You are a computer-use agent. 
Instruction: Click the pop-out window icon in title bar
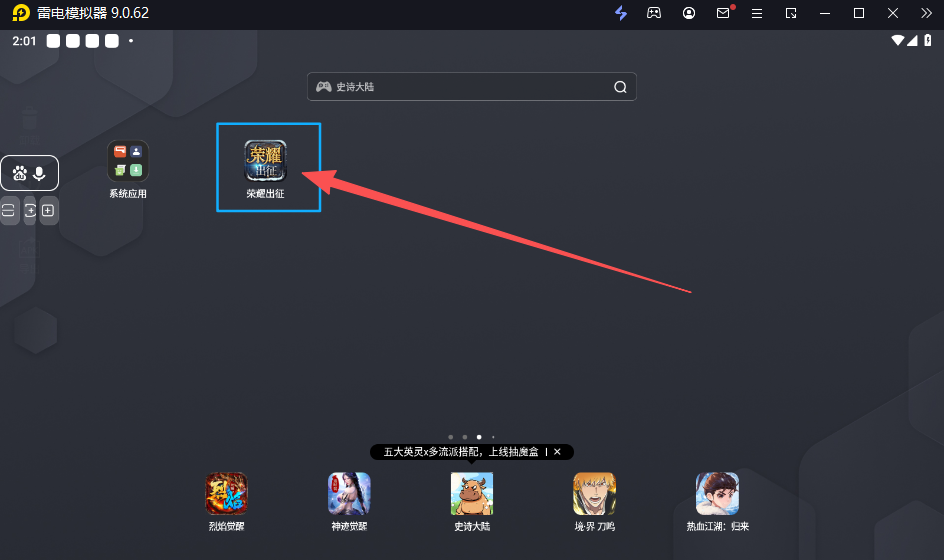coord(791,13)
